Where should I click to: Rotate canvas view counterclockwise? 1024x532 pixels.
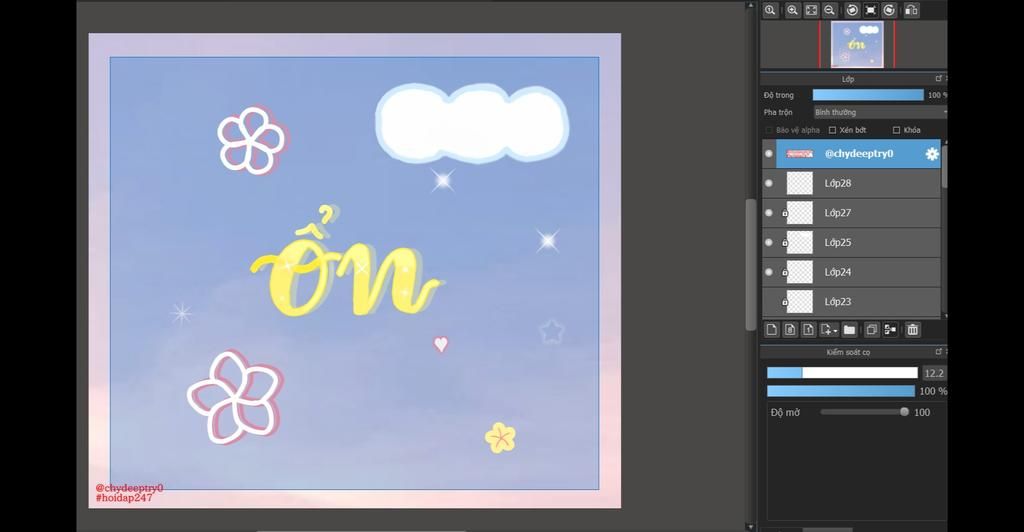[x=852, y=10]
